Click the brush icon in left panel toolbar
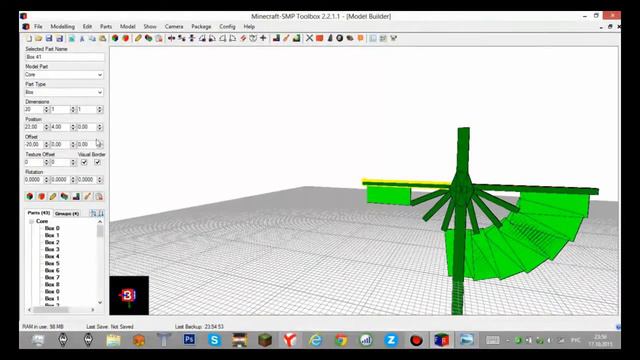 pyautogui.click(x=87, y=197)
